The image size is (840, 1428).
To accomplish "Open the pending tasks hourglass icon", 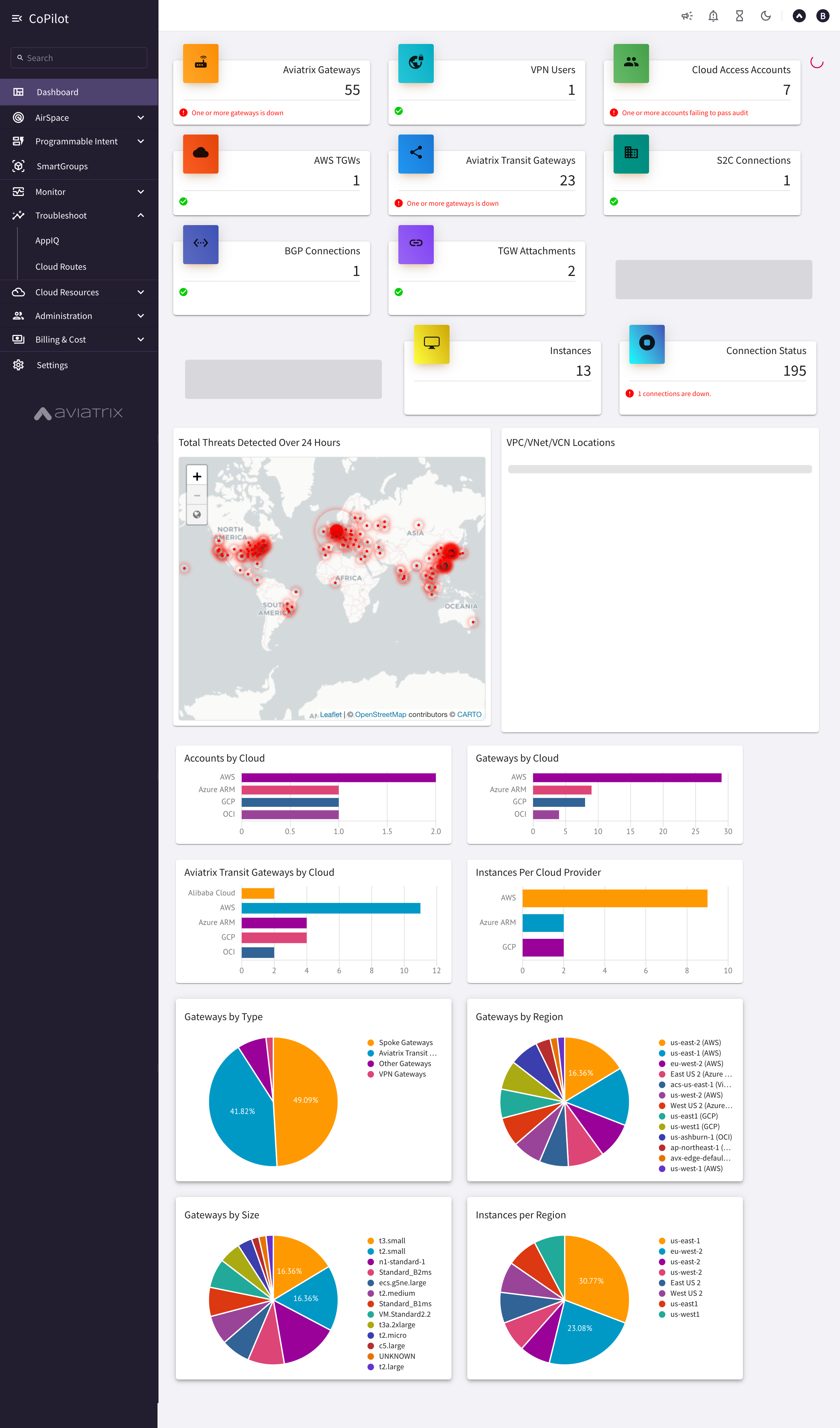I will coord(739,15).
